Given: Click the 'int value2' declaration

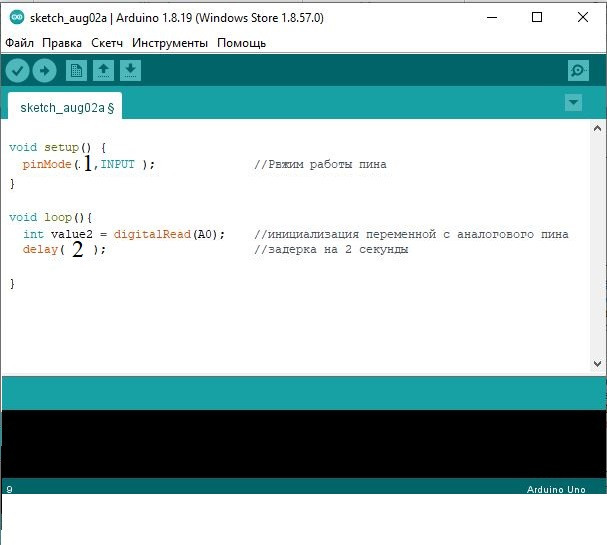Looking at the screenshot, I should 58,234.
